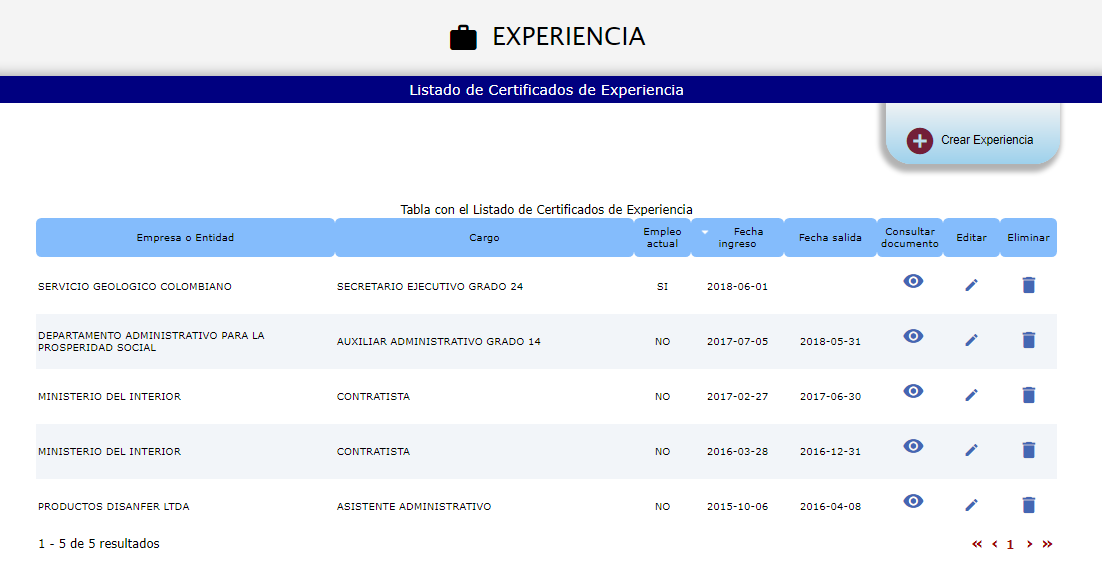Image resolution: width=1102 pixels, height=569 pixels.
Task: Click the exit date 2016-04-08
Action: [830, 506]
